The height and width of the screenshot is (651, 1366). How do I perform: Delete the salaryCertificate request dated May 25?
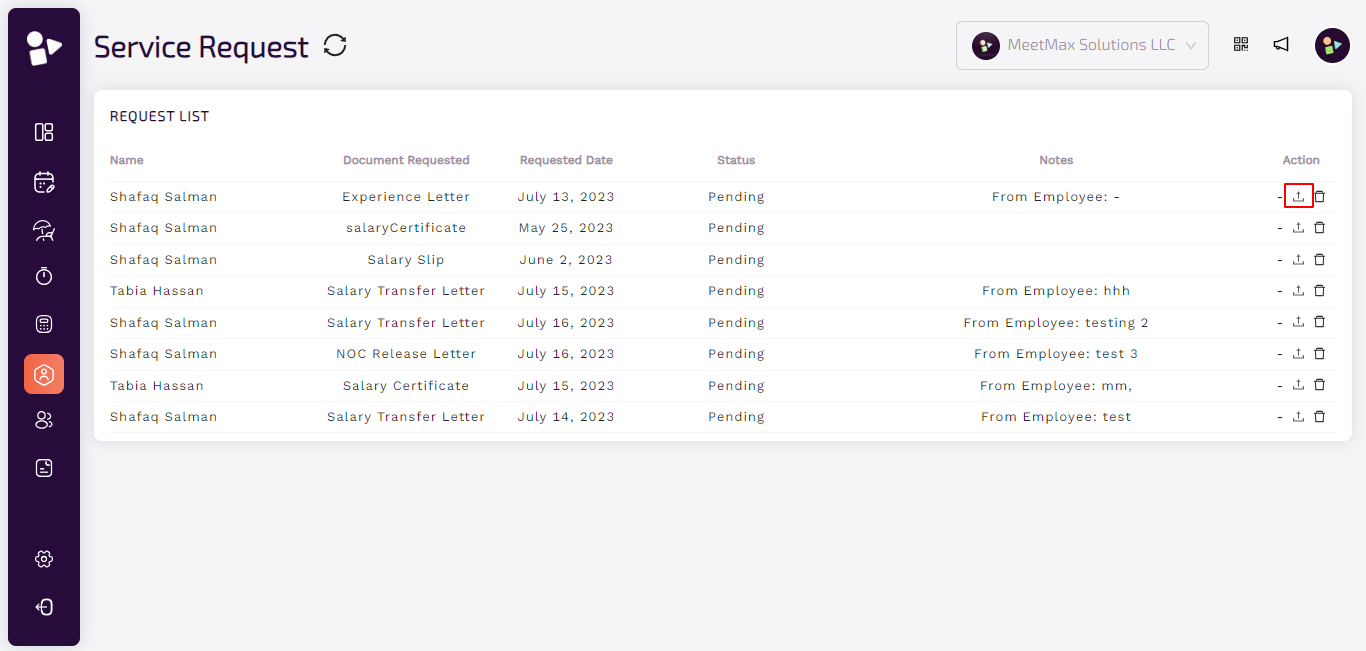[1319, 228]
